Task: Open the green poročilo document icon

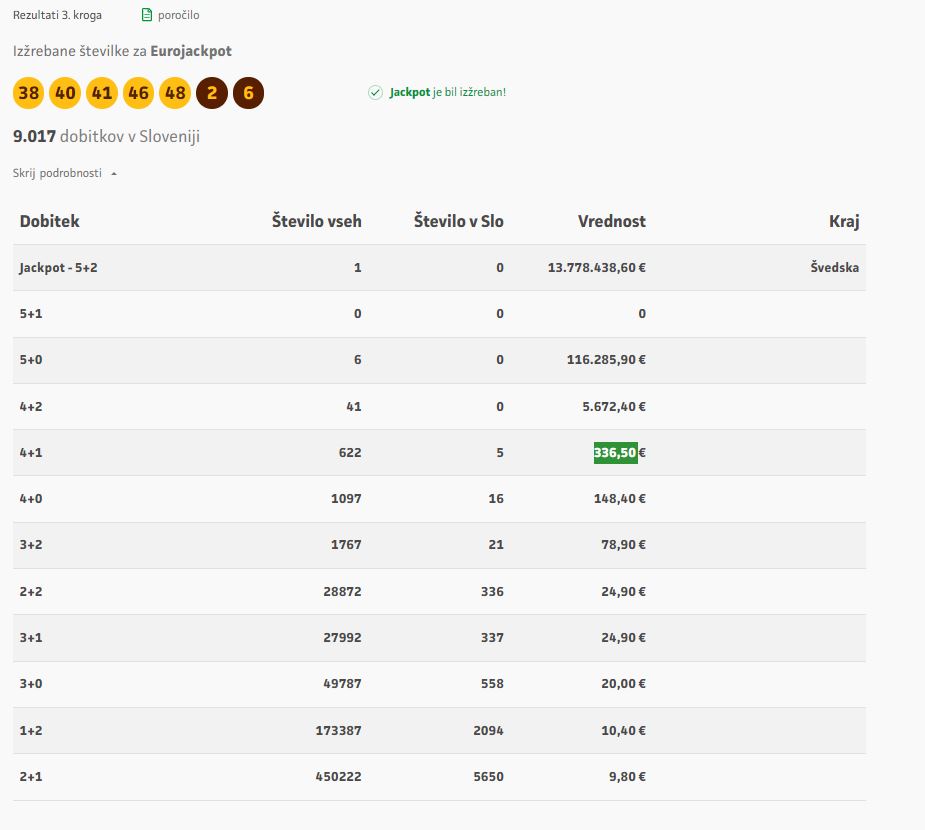Action: [147, 15]
